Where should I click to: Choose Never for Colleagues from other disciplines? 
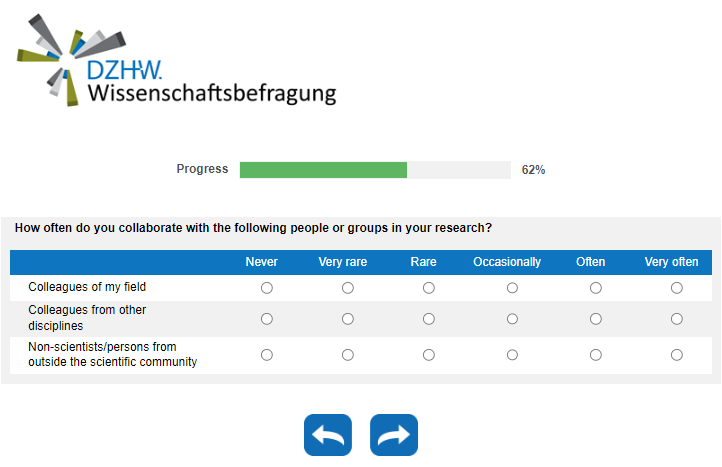click(267, 319)
